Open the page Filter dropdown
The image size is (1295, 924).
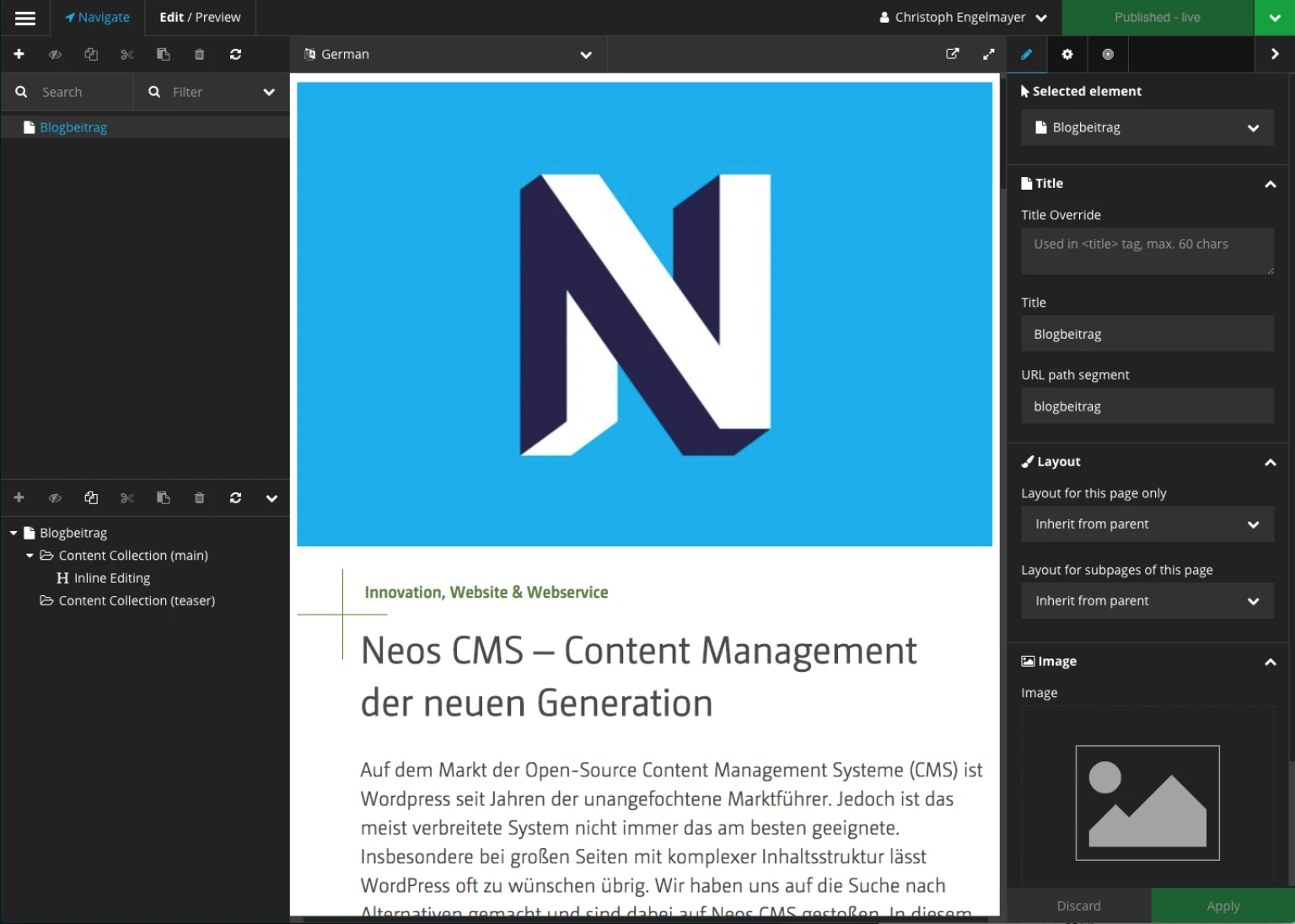pyautogui.click(x=212, y=92)
